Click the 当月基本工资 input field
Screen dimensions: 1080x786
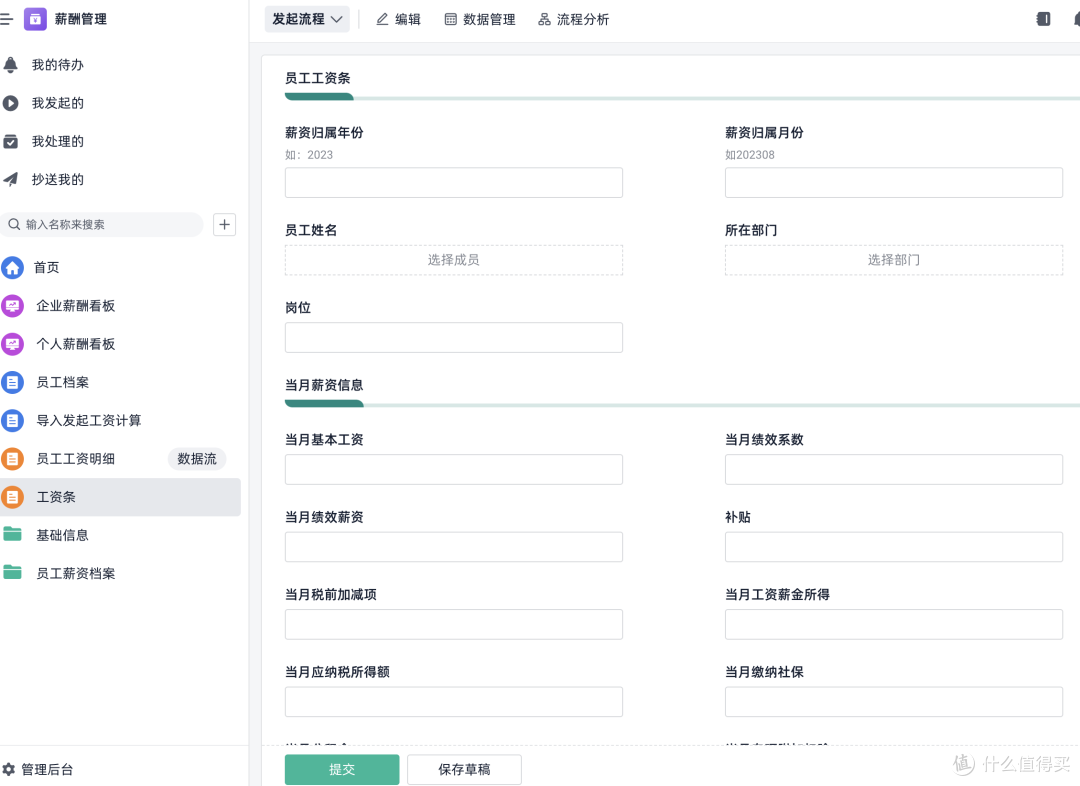[454, 470]
